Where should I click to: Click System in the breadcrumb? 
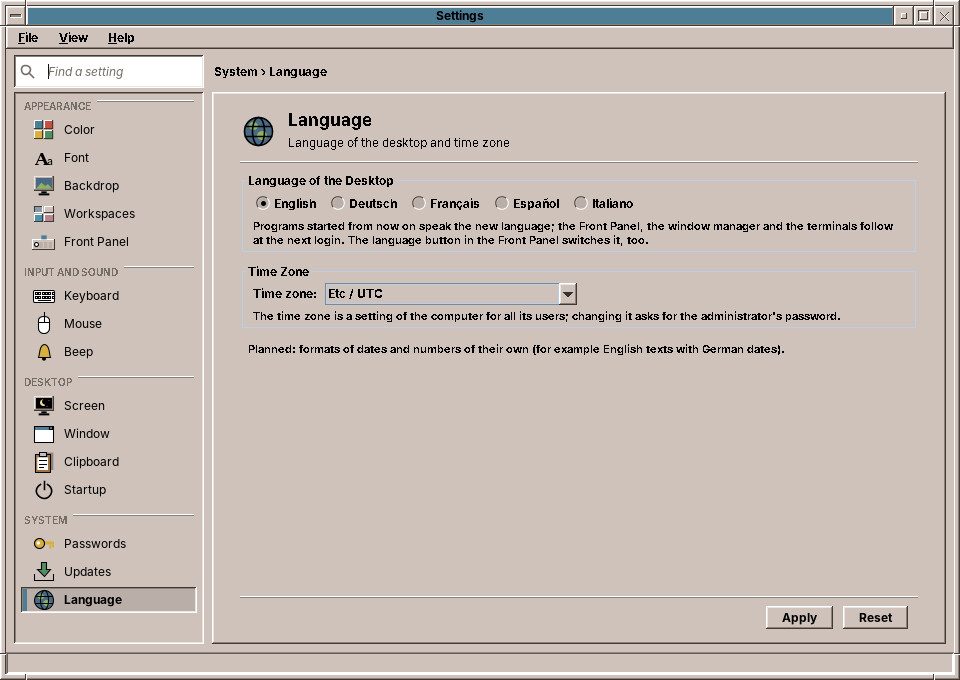coord(236,72)
